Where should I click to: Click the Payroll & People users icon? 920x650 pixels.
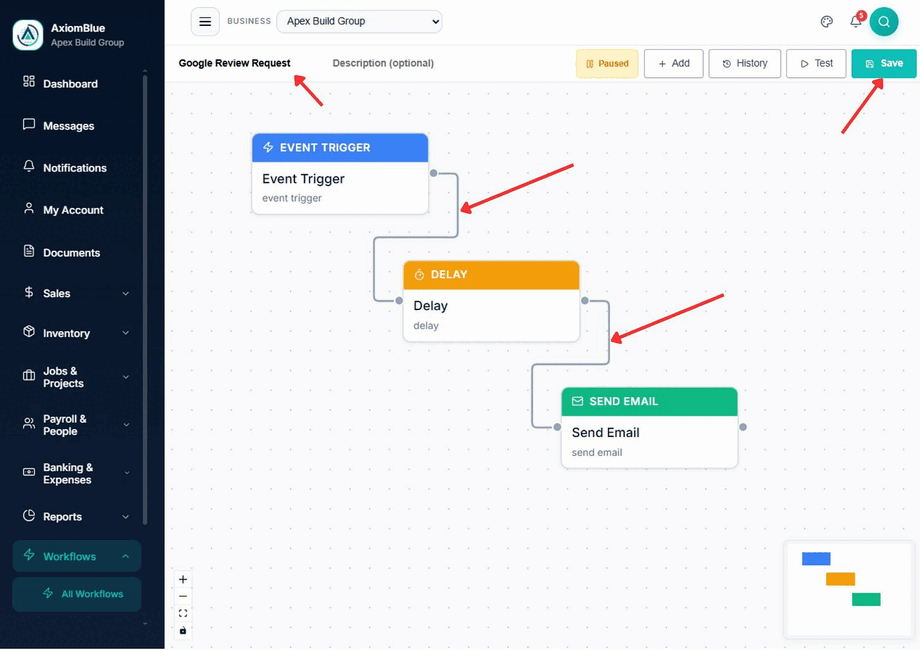click(29, 423)
